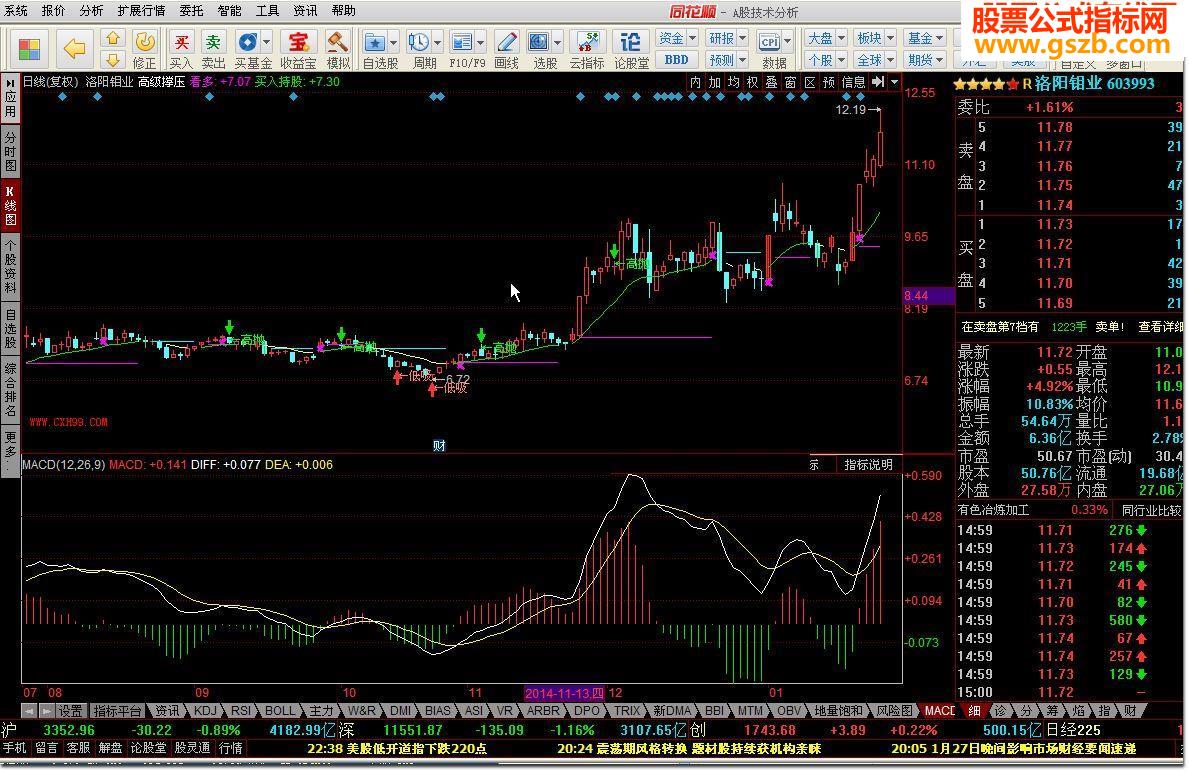Click the 8.44 purple price marker on axis
Image resolution: width=1189 pixels, height=771 pixels.
point(928,296)
